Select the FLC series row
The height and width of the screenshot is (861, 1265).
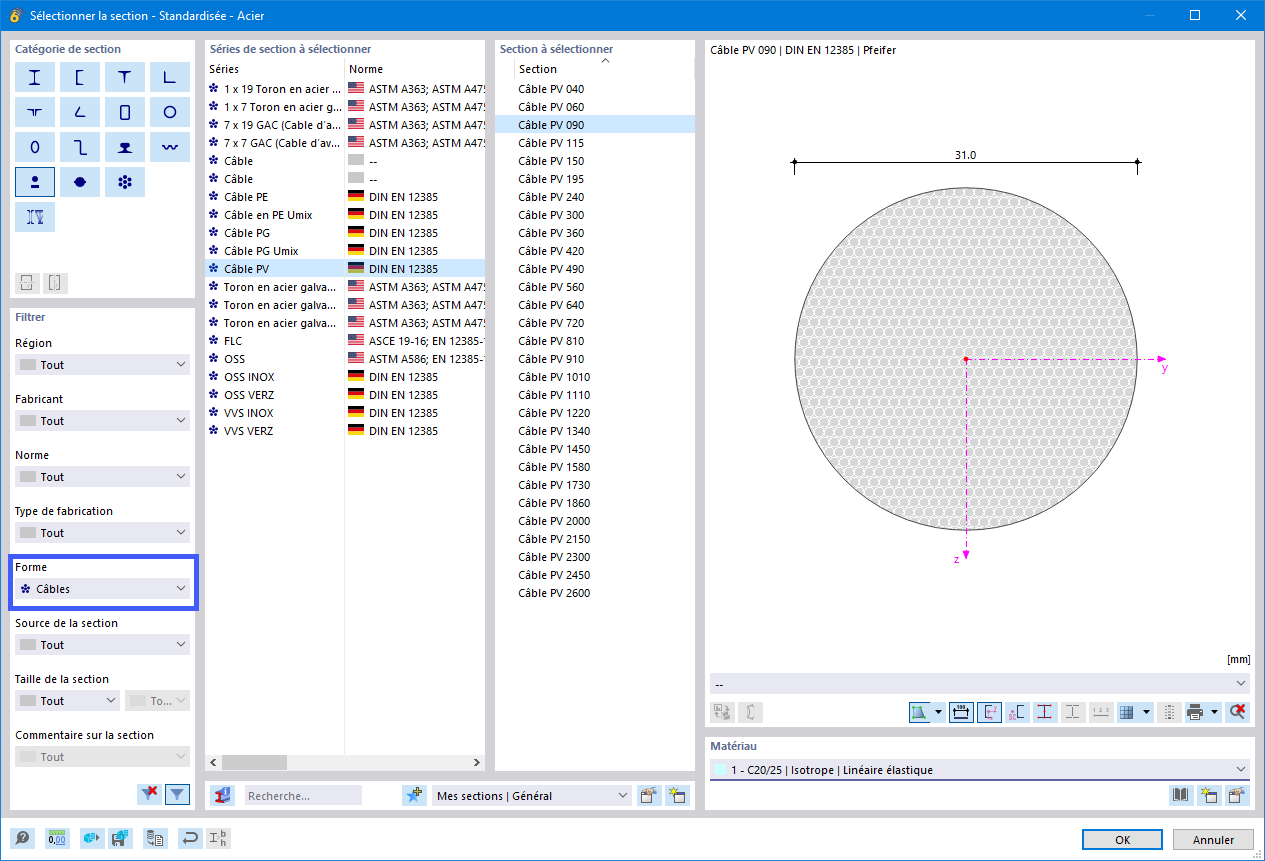[x=345, y=341]
